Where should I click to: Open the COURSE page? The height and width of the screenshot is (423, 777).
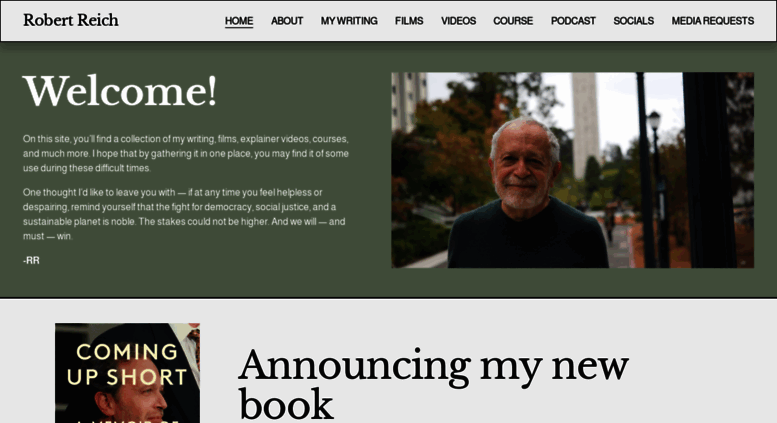click(x=513, y=21)
